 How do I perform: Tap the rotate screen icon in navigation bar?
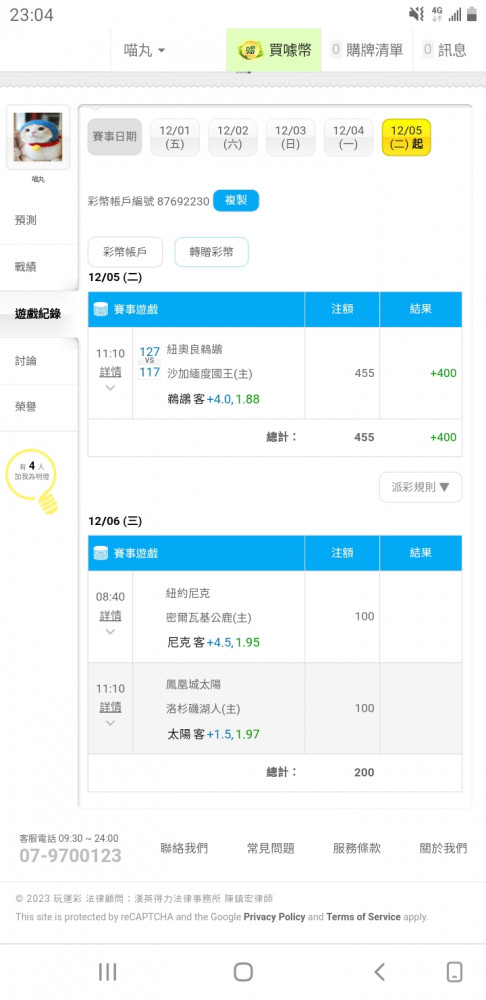coord(454,972)
